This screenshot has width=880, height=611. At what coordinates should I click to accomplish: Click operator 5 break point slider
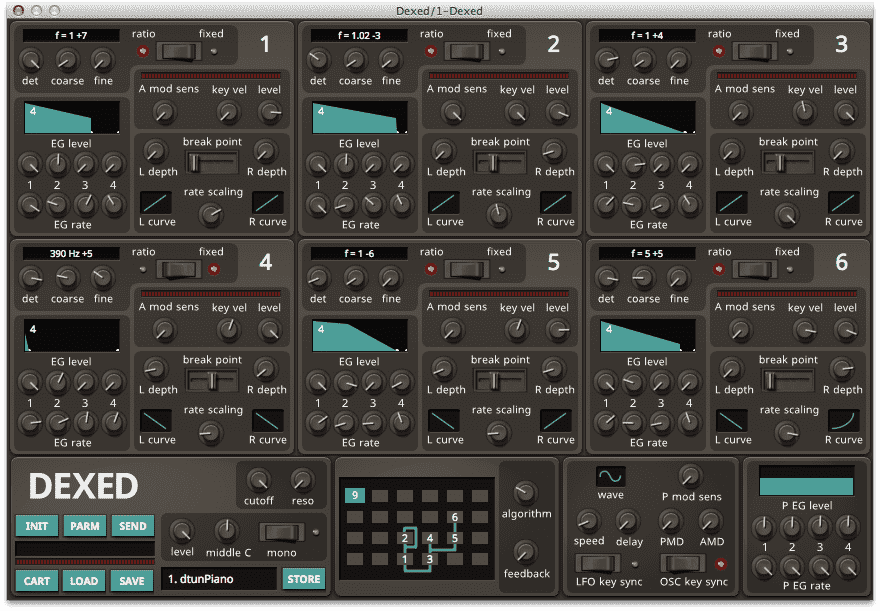tap(500, 382)
